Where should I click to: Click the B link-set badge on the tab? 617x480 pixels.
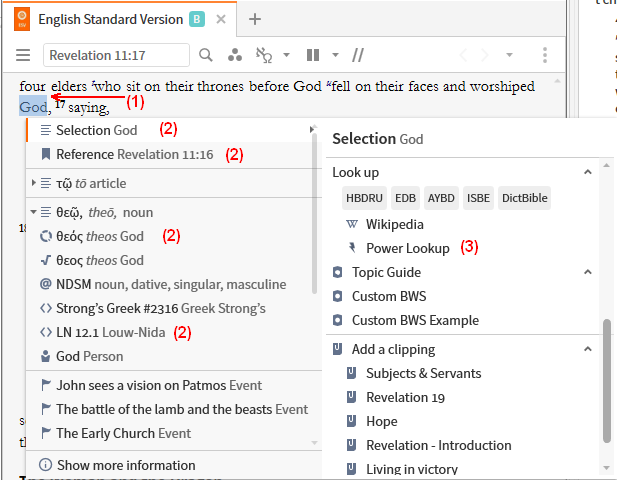pos(197,19)
